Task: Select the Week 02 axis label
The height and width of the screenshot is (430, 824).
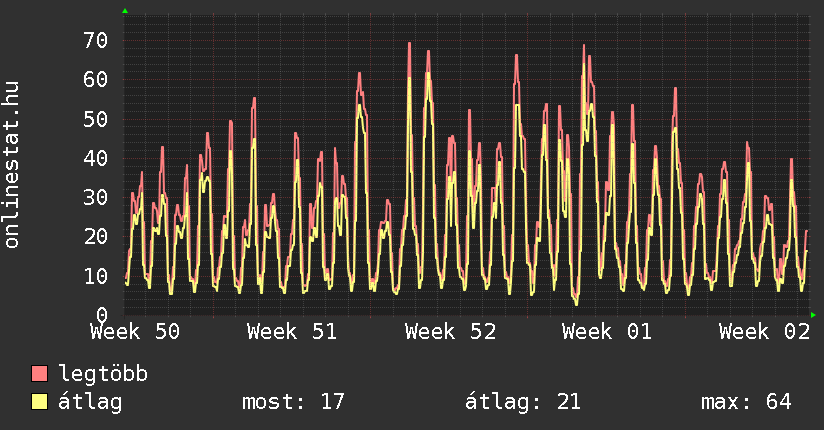Action: pyautogui.click(x=764, y=331)
